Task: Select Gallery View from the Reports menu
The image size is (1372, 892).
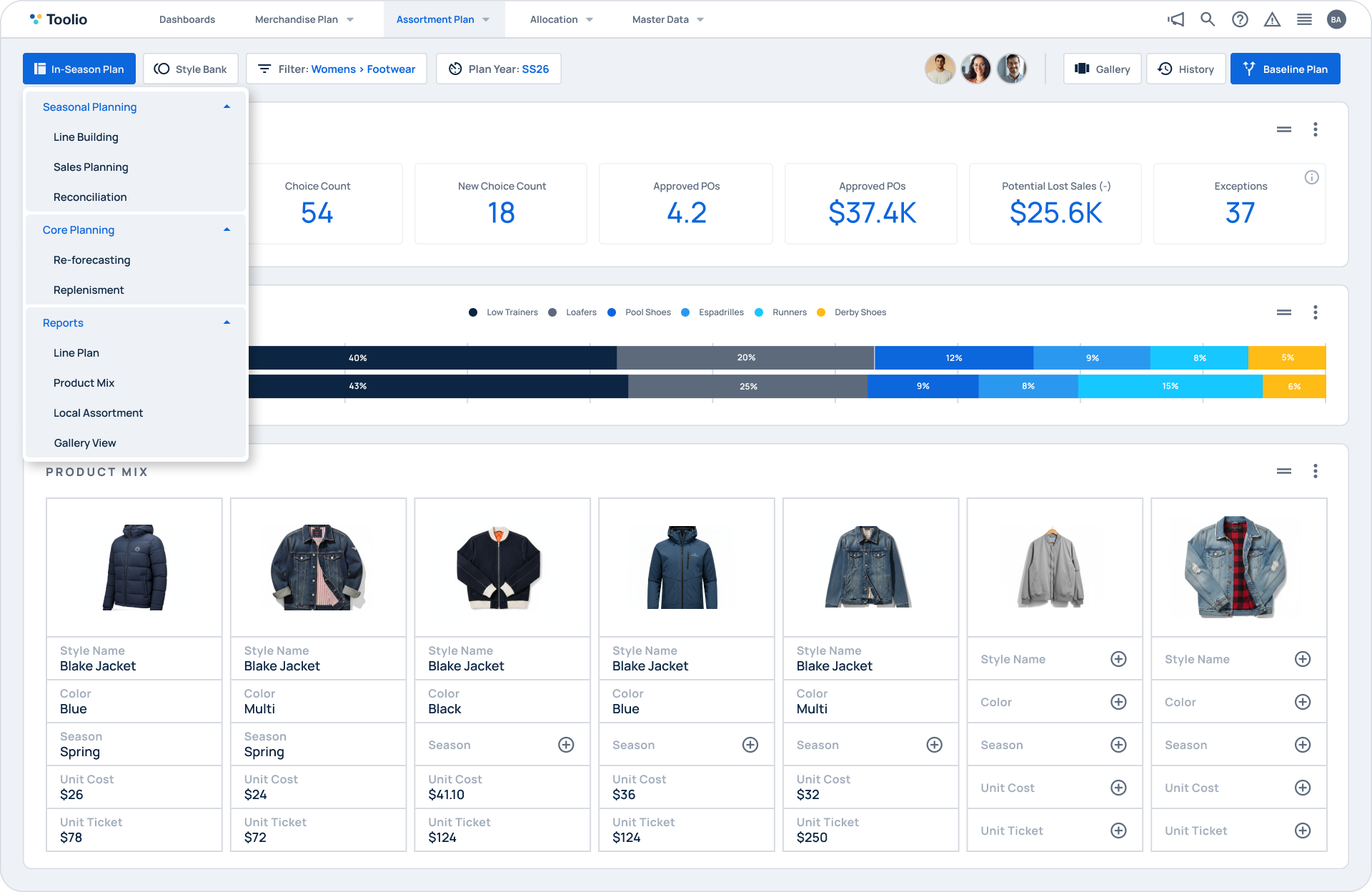Action: tap(84, 442)
